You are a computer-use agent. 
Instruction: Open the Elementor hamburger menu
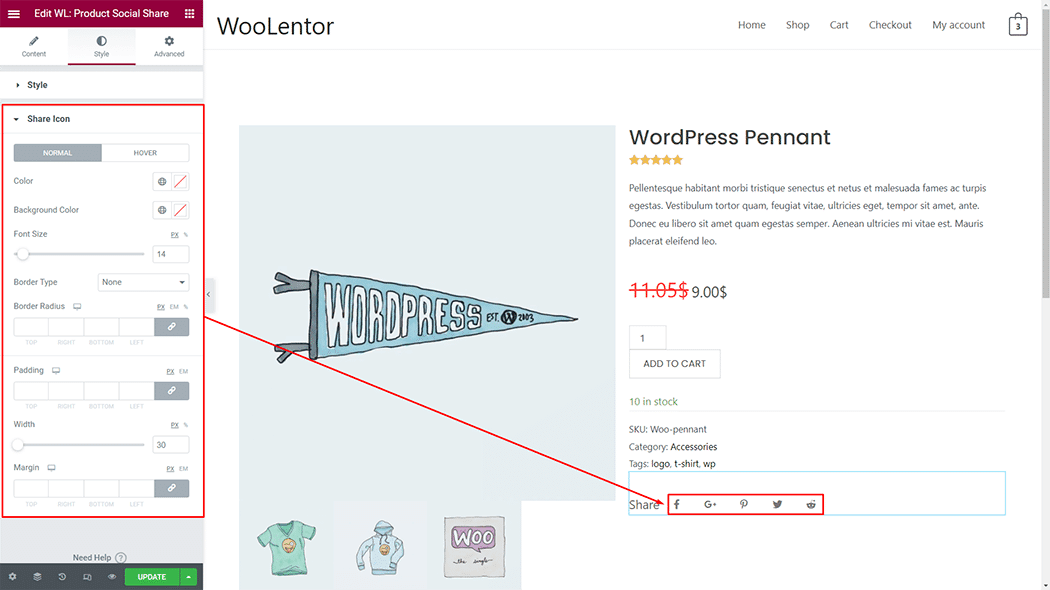pos(14,14)
